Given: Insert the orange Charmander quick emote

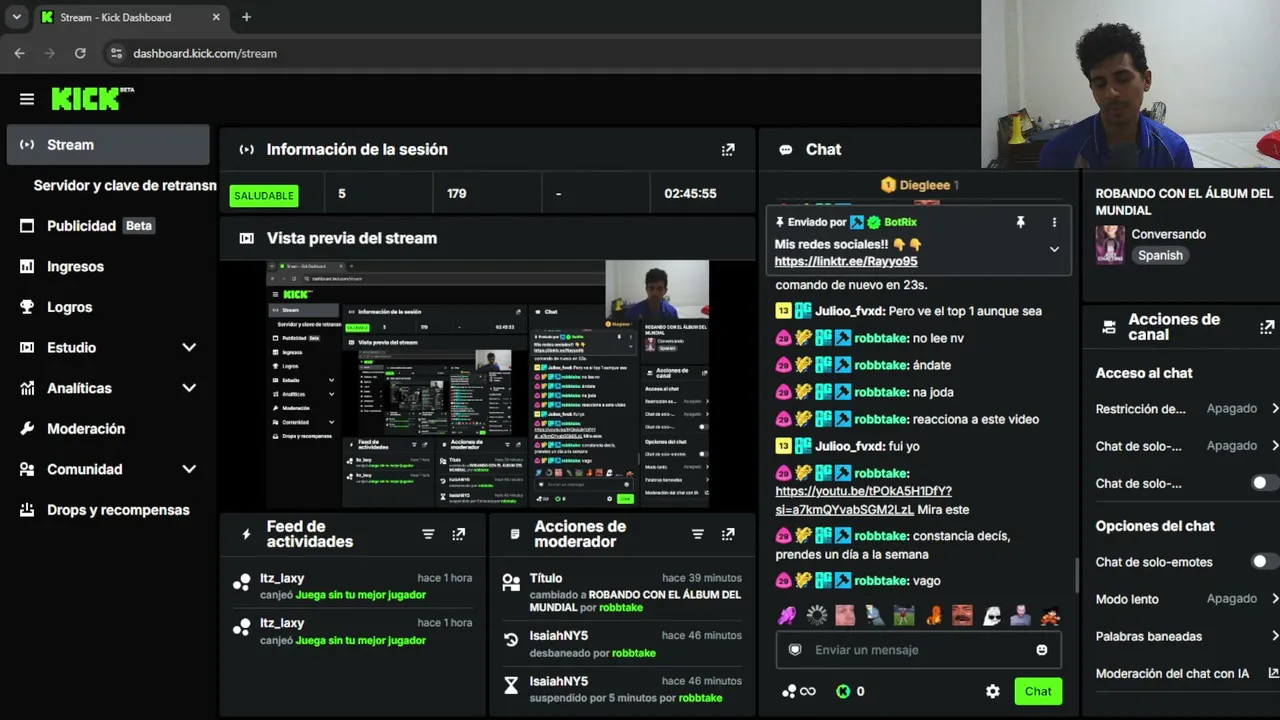Looking at the screenshot, I should [933, 615].
